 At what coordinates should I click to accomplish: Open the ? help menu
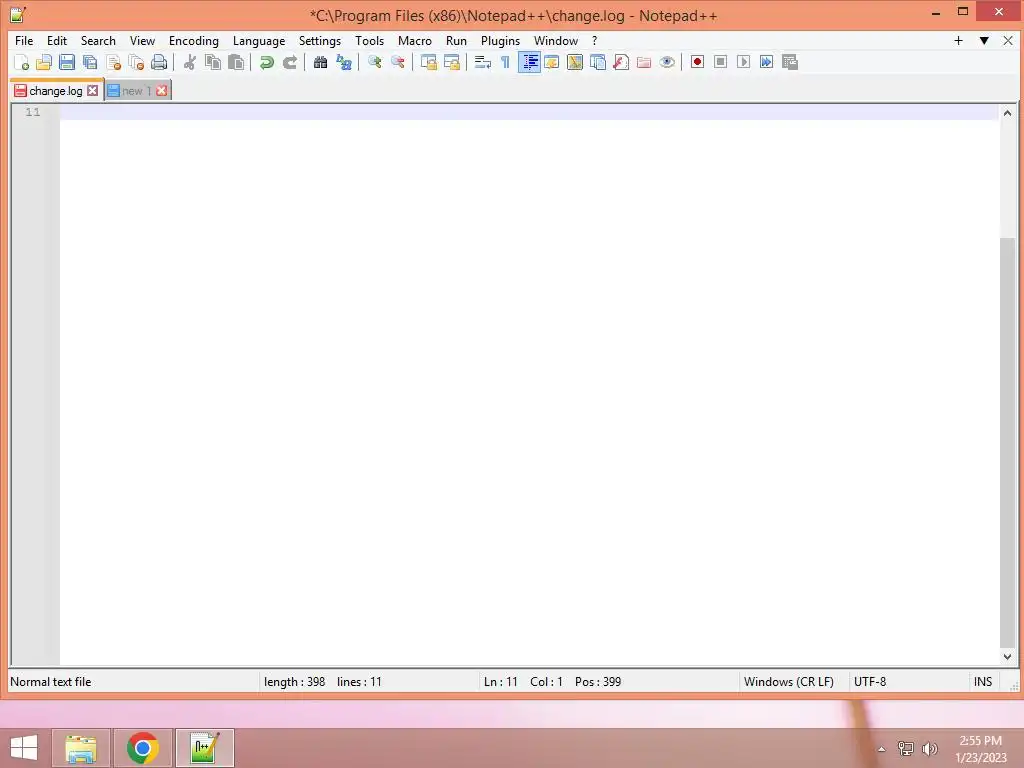tap(594, 40)
